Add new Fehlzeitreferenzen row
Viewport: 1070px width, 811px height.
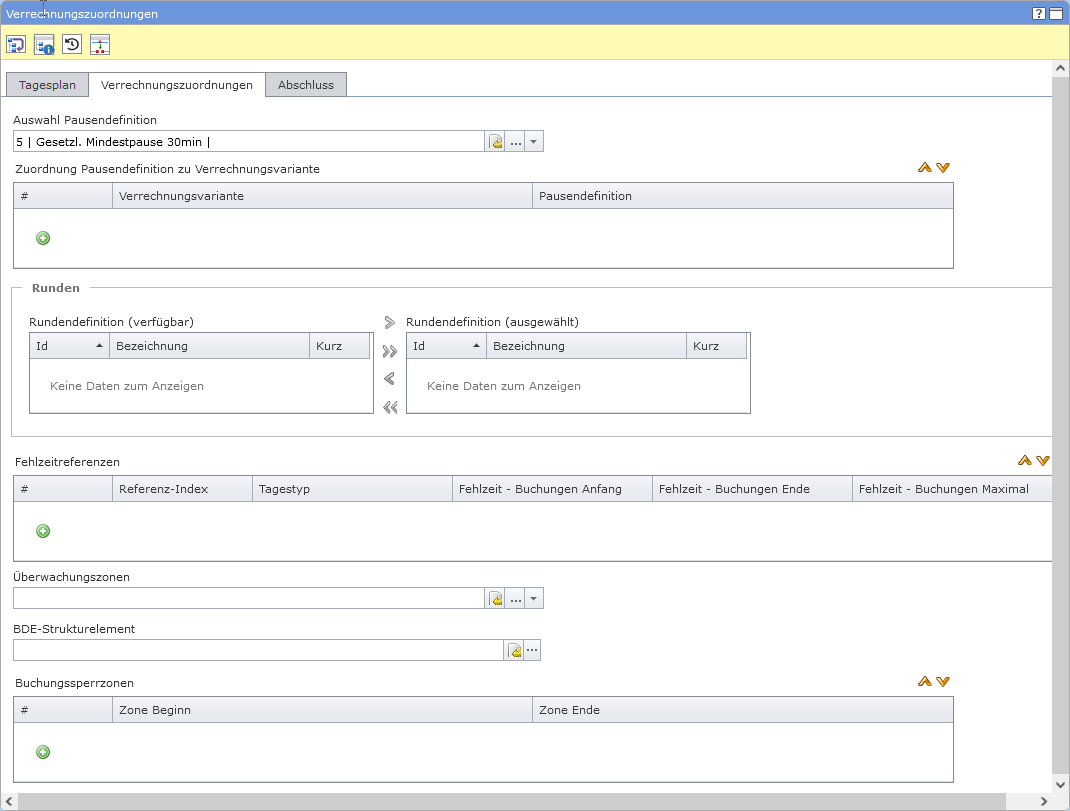click(43, 531)
